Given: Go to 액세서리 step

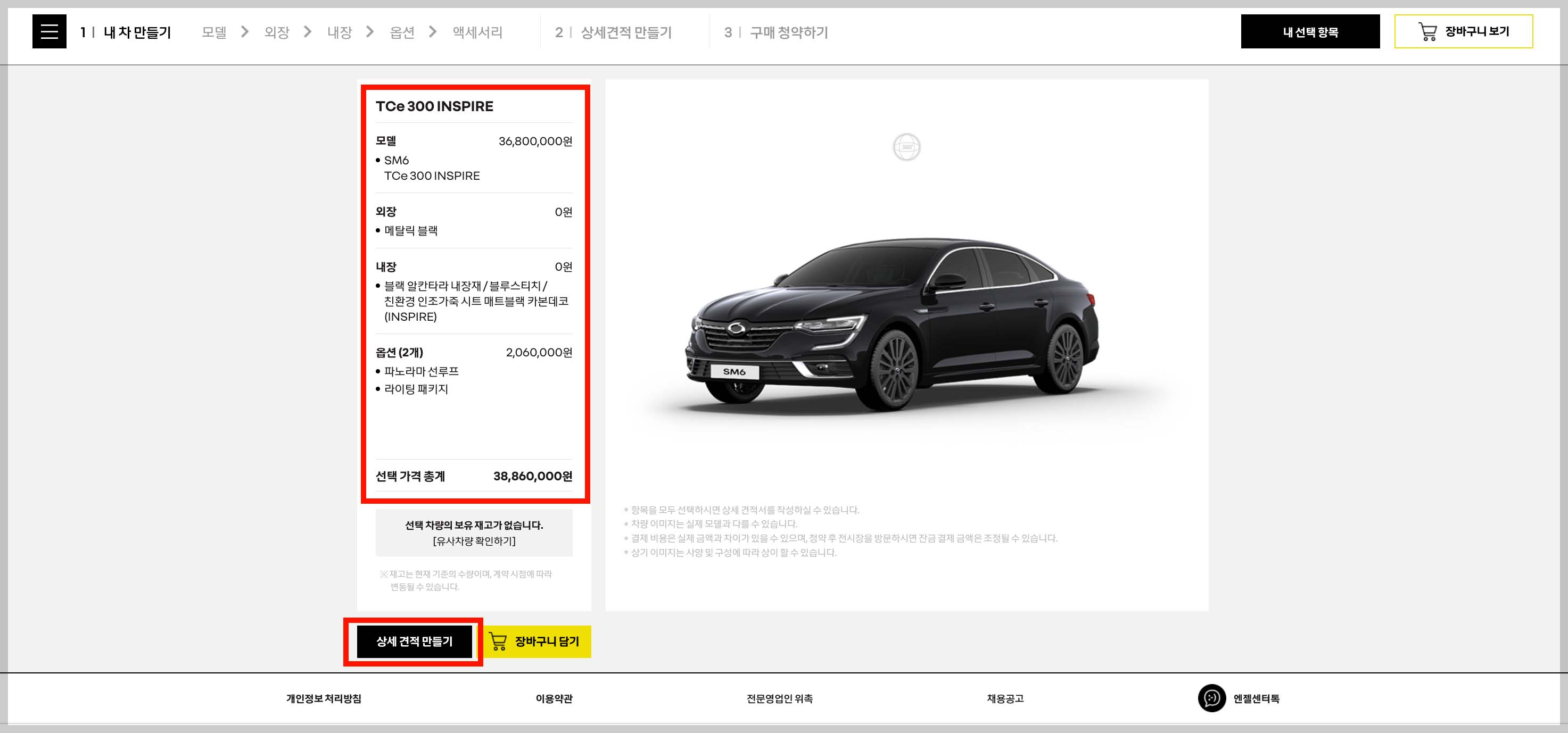Looking at the screenshot, I should pyautogui.click(x=477, y=32).
